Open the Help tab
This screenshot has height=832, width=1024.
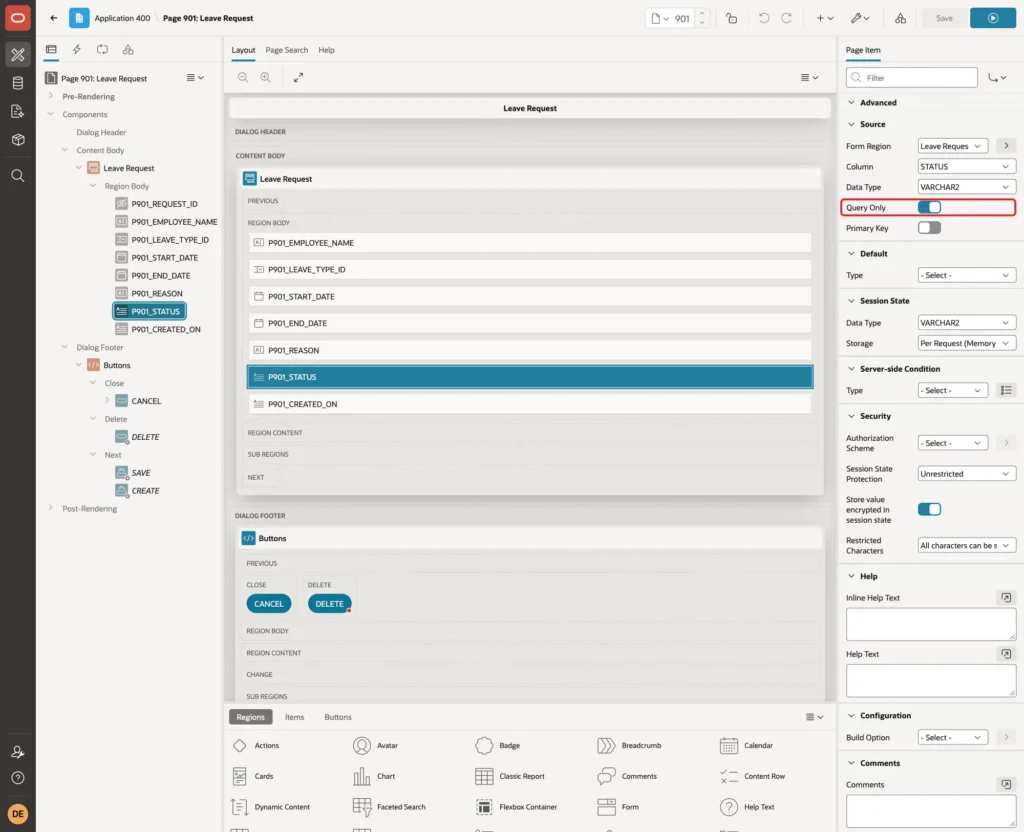click(x=326, y=50)
